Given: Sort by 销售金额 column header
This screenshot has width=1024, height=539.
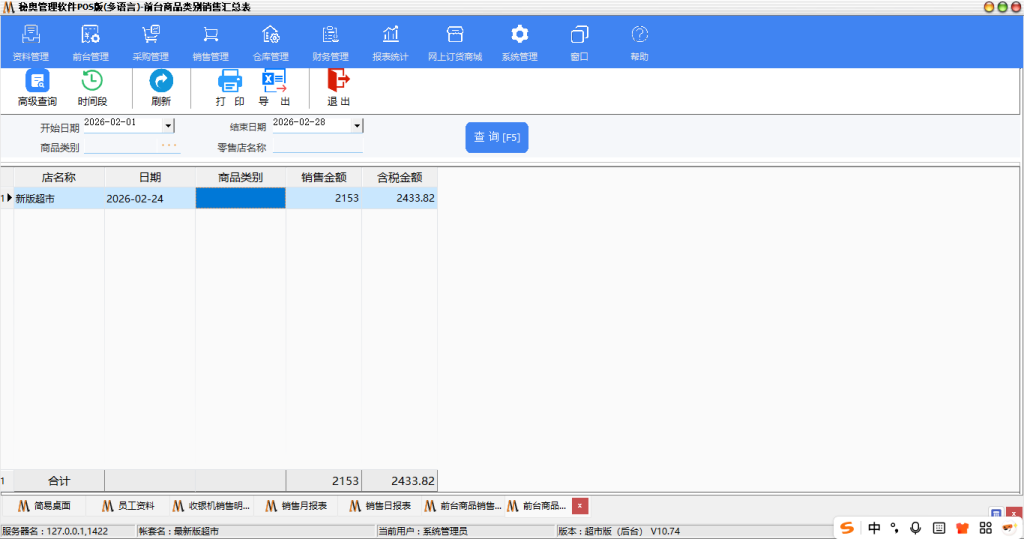Looking at the screenshot, I should [324, 177].
